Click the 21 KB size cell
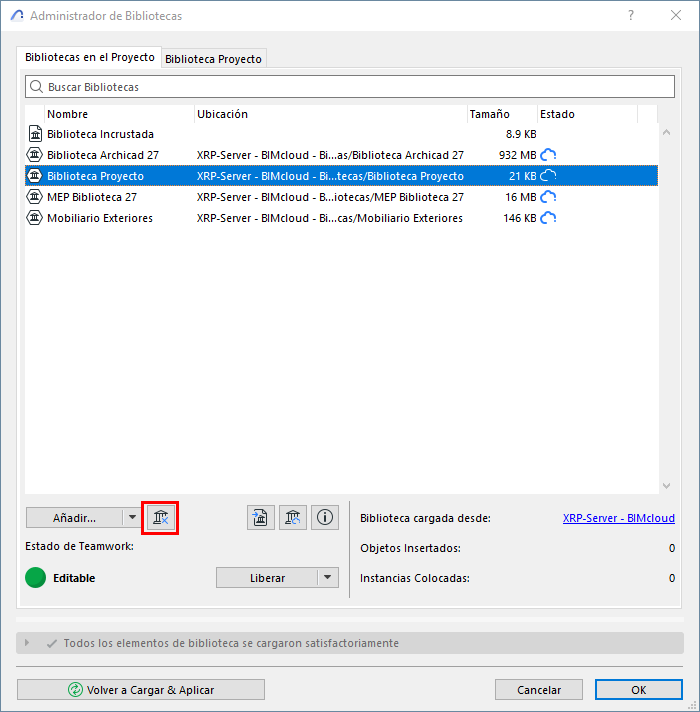Screen dimensions: 700x712 (x=523, y=176)
